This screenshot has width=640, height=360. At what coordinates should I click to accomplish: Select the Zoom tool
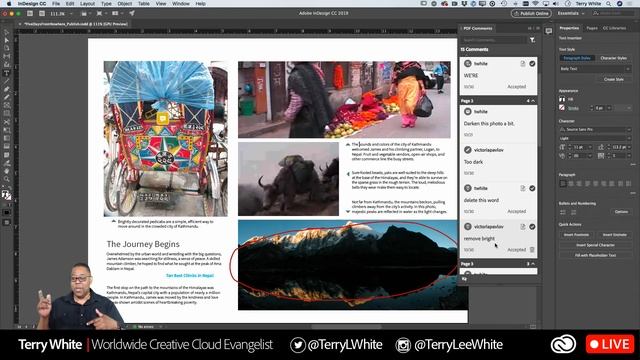point(7,179)
